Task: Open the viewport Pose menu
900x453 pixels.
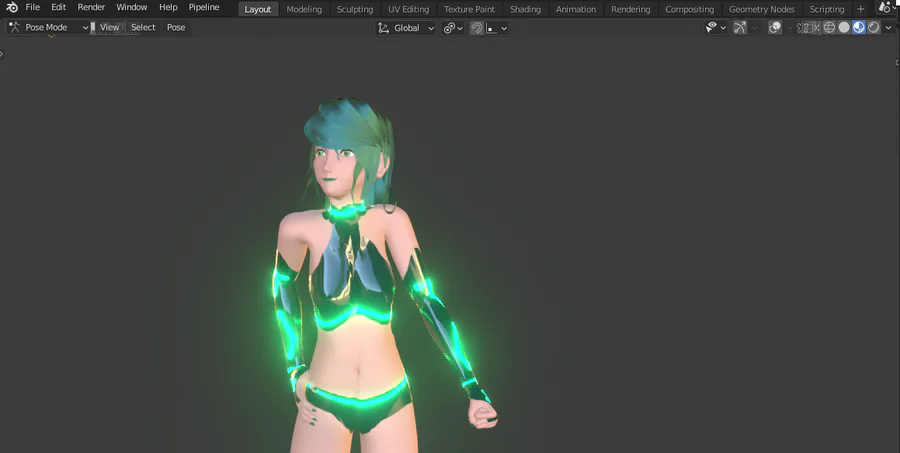Action: 176,28
